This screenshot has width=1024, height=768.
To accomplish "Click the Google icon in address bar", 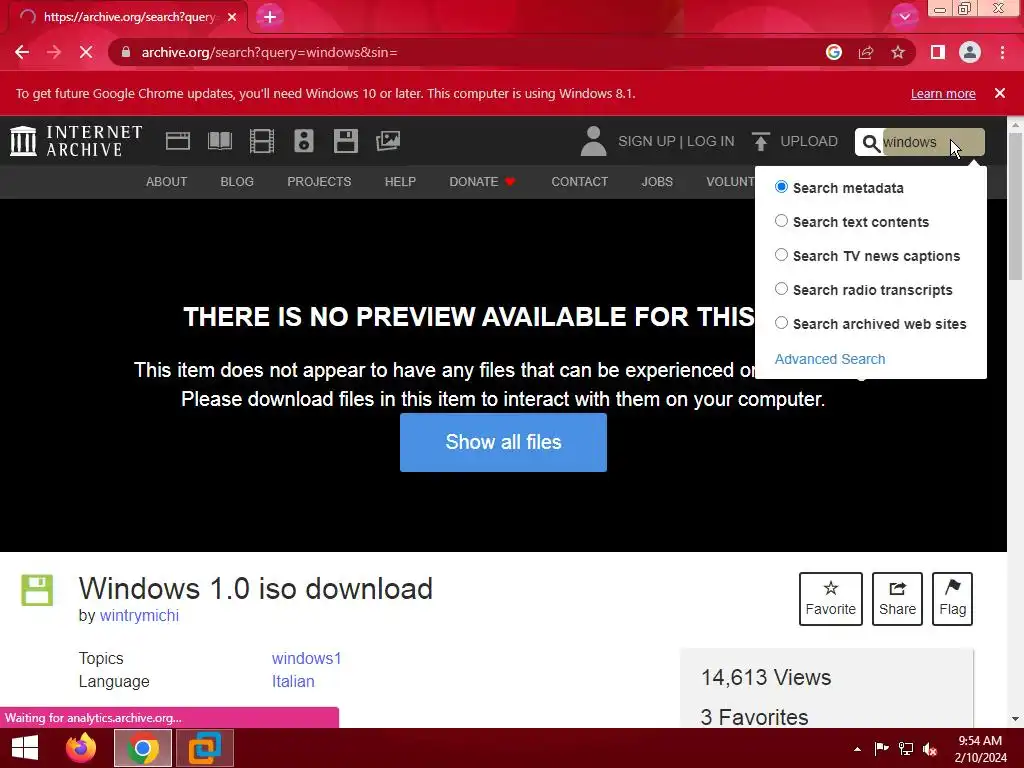I will [x=833, y=52].
